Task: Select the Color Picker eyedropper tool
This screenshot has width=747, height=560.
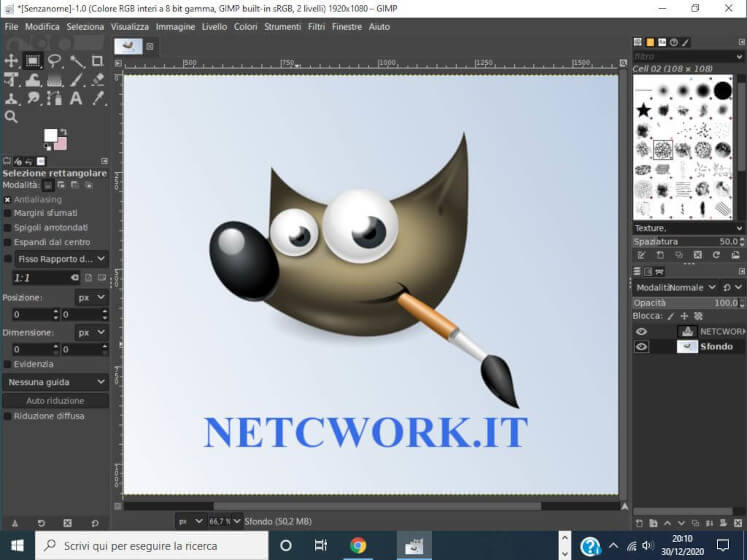Action: [x=98, y=99]
